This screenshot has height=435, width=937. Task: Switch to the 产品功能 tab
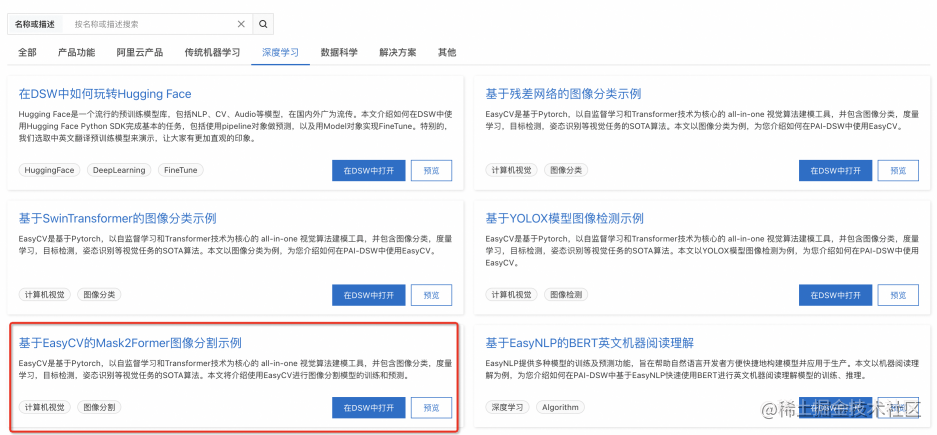point(76,52)
